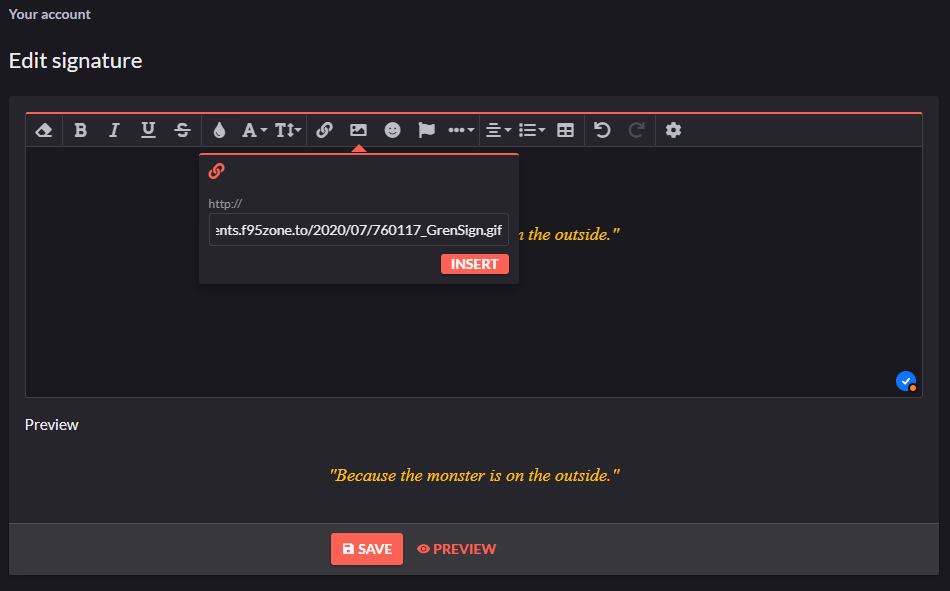Expand the text alignment dropdown
Viewport: 950px width, 591px height.
coord(497,130)
